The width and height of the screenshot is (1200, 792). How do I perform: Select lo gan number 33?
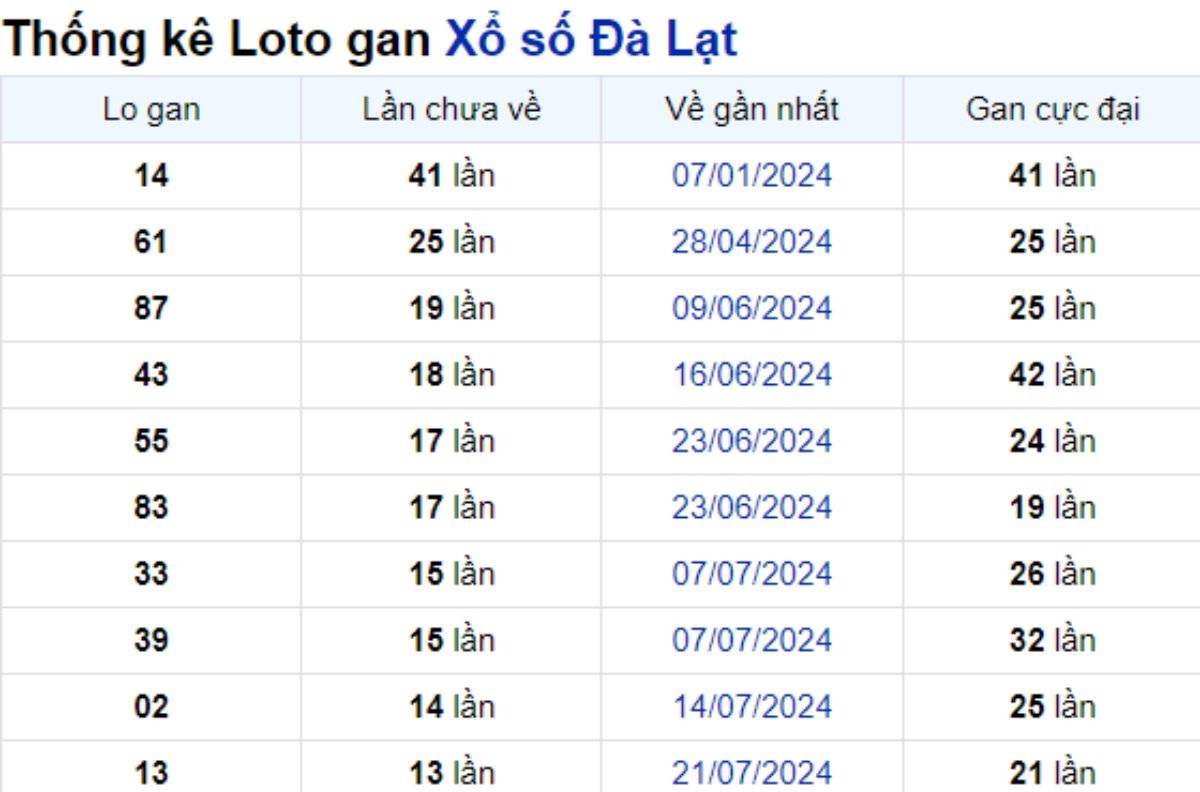pyautogui.click(x=151, y=574)
